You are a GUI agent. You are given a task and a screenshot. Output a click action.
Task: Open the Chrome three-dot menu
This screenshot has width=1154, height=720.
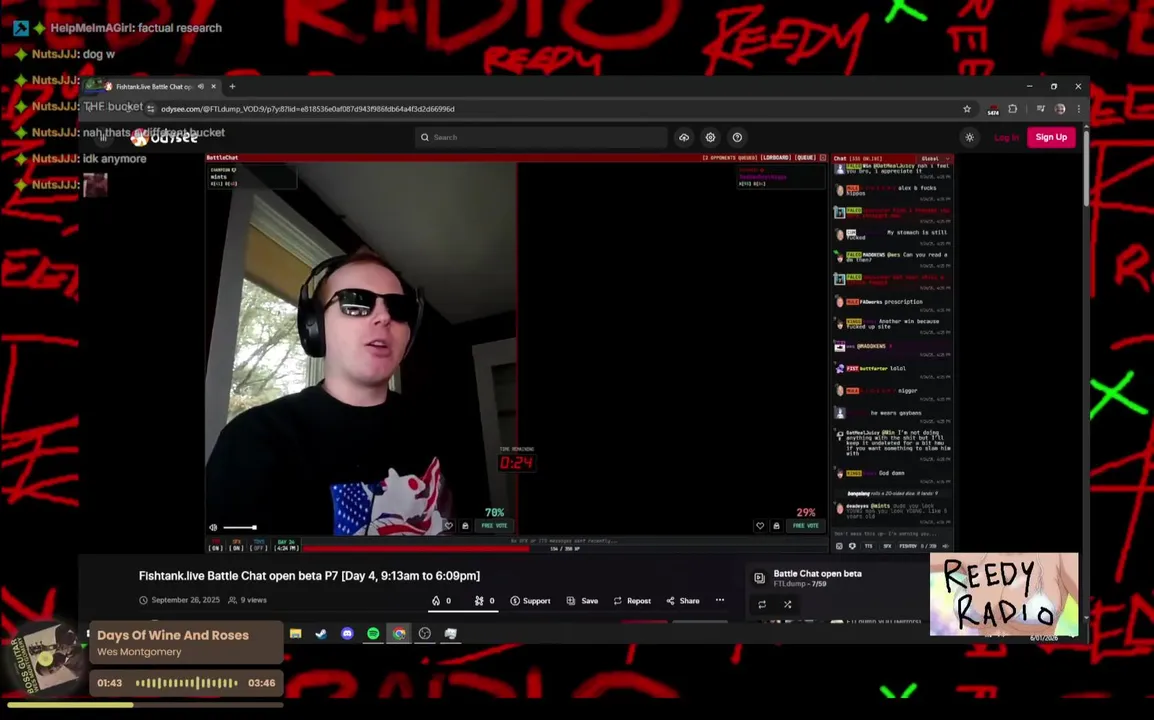coord(1079,109)
